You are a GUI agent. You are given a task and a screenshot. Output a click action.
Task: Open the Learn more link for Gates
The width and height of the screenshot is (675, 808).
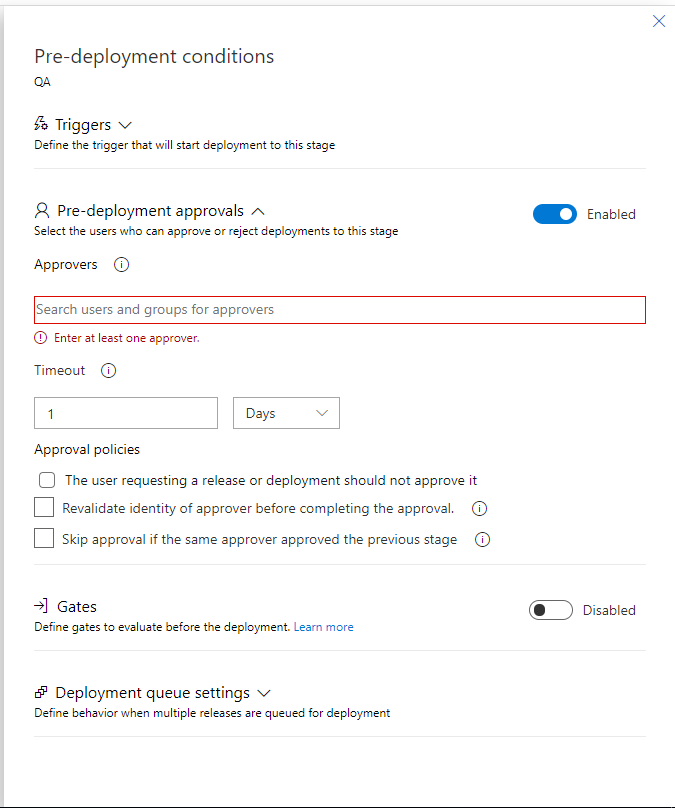tap(323, 627)
